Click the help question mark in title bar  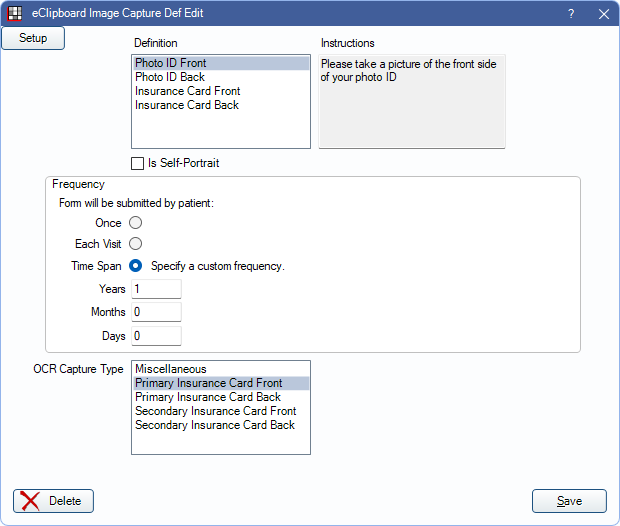coord(571,14)
